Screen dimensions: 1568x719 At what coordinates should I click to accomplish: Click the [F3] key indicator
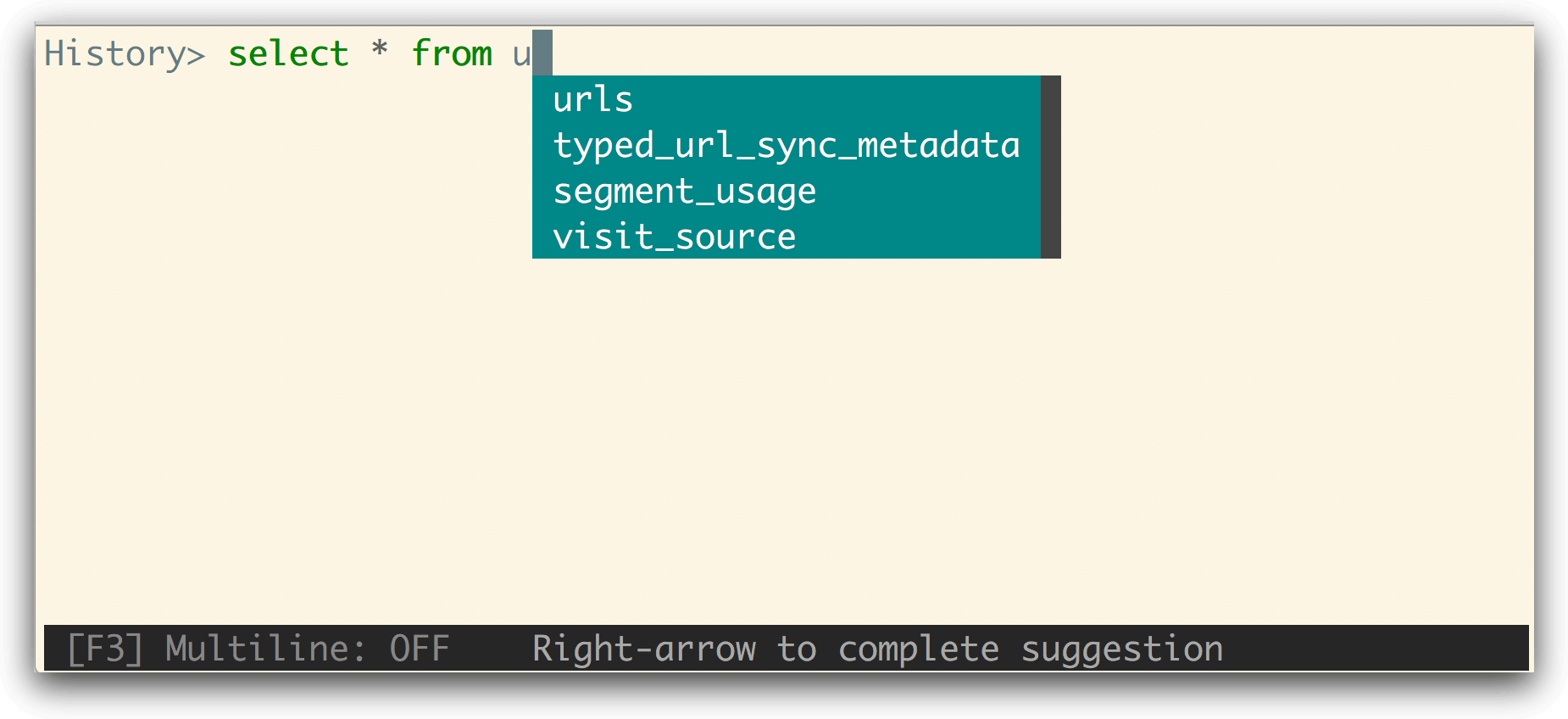point(105,649)
